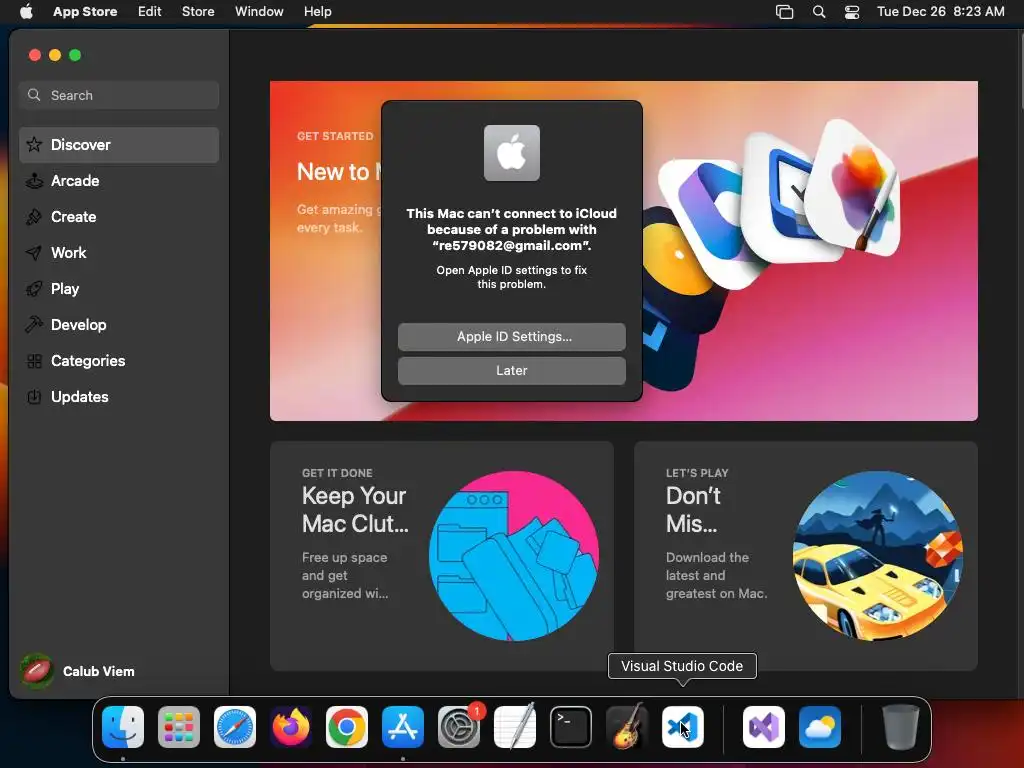This screenshot has height=768, width=1024.
Task: Click the blue folders circle artwork
Action: pos(514,556)
